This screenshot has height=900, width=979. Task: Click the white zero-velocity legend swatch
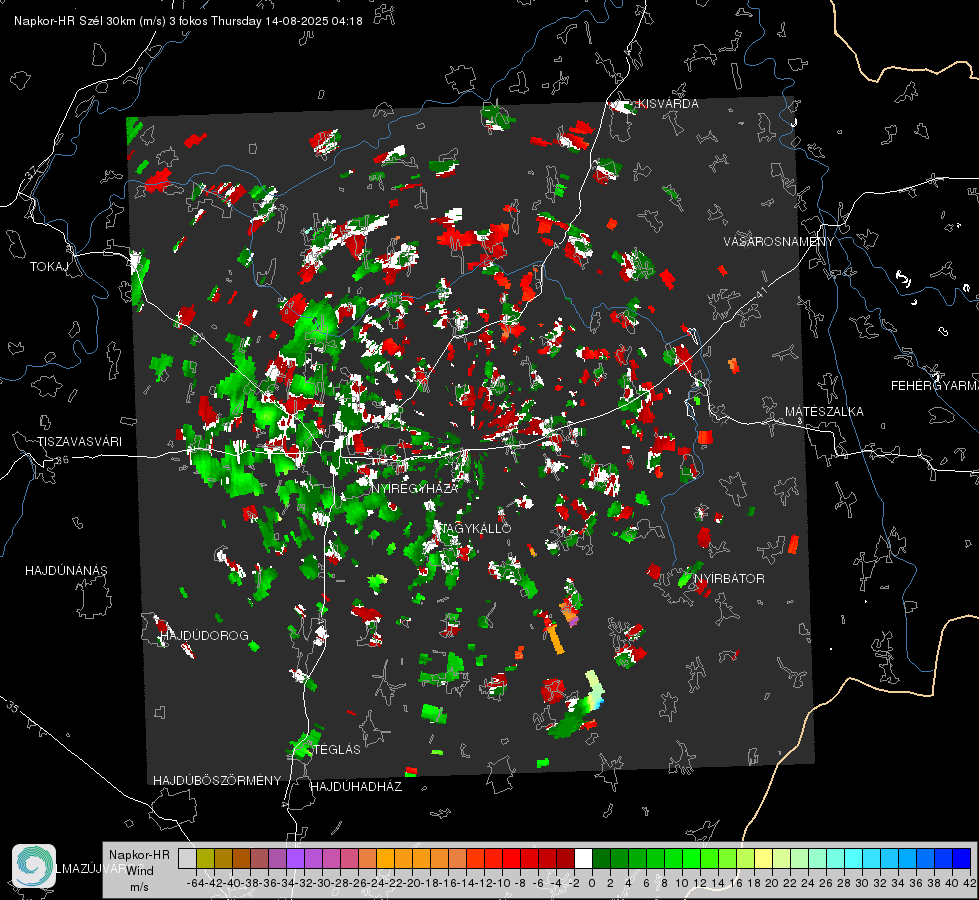pyautogui.click(x=583, y=858)
